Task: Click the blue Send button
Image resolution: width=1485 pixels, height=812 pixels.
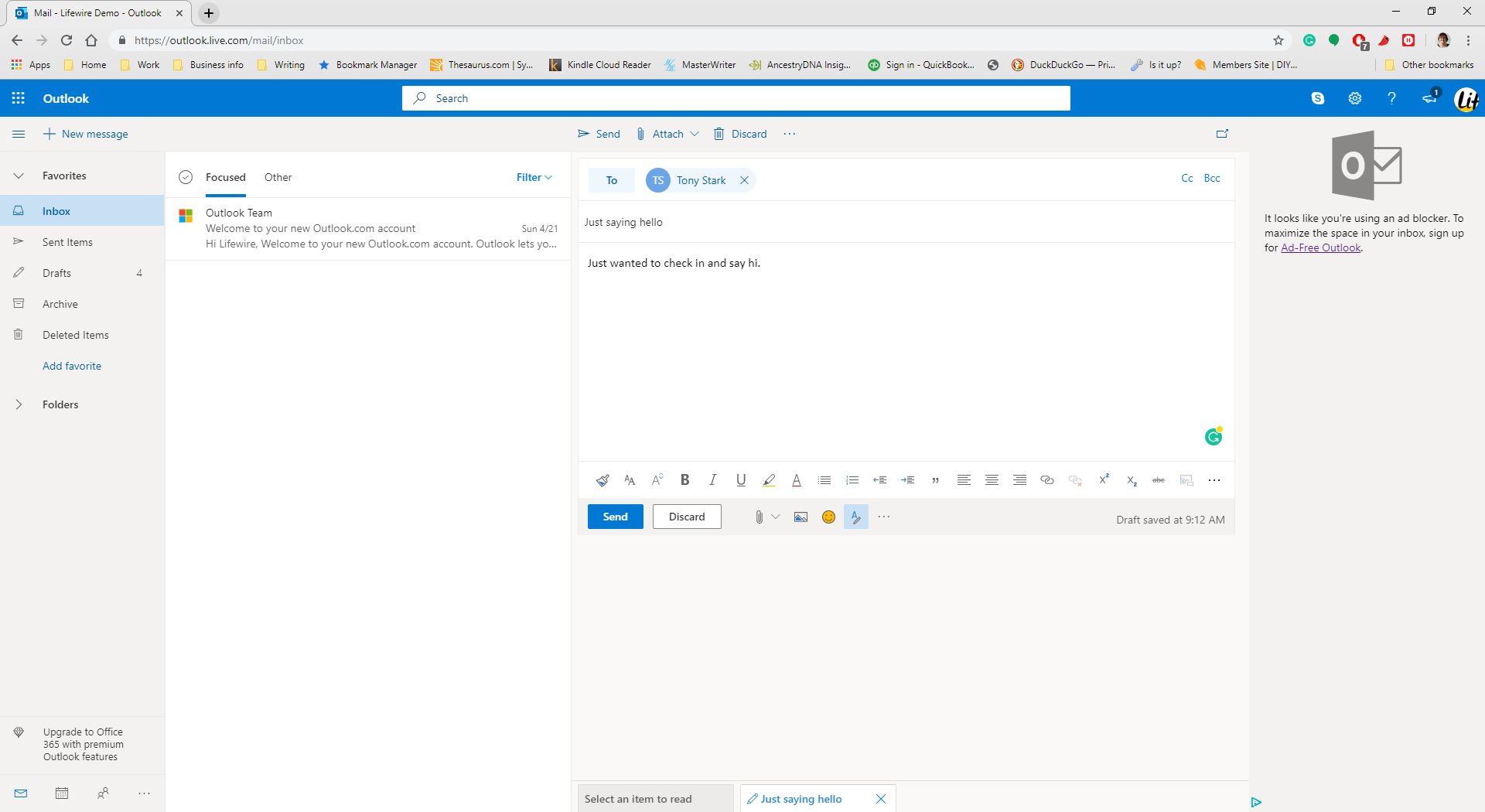Action: pos(615,517)
